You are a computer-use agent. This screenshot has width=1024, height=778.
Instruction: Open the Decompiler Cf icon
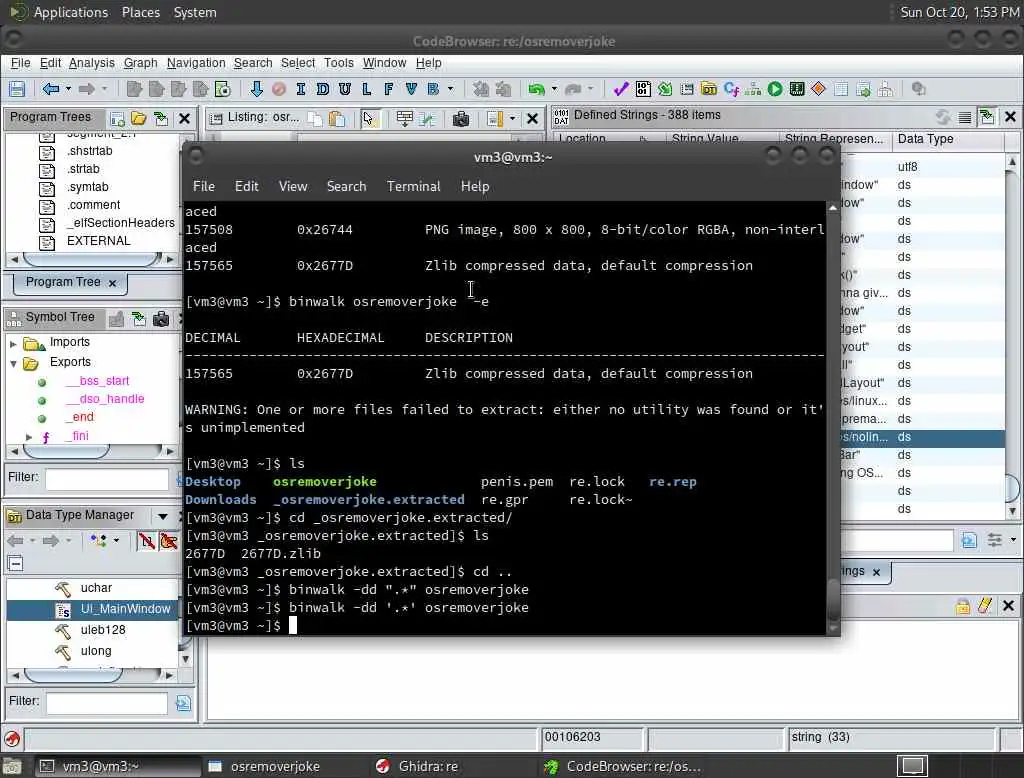[731, 89]
